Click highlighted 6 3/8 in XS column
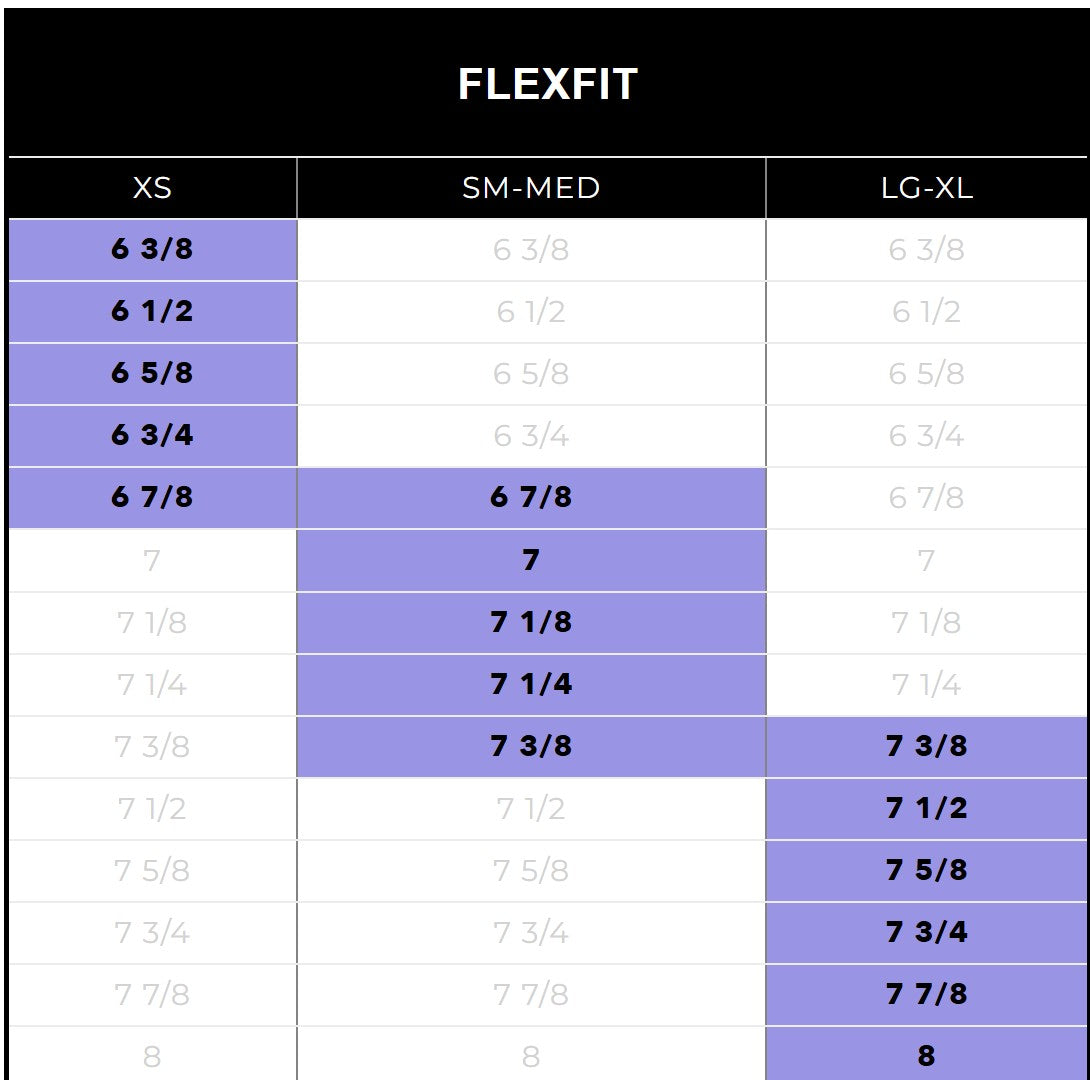 click(x=152, y=250)
